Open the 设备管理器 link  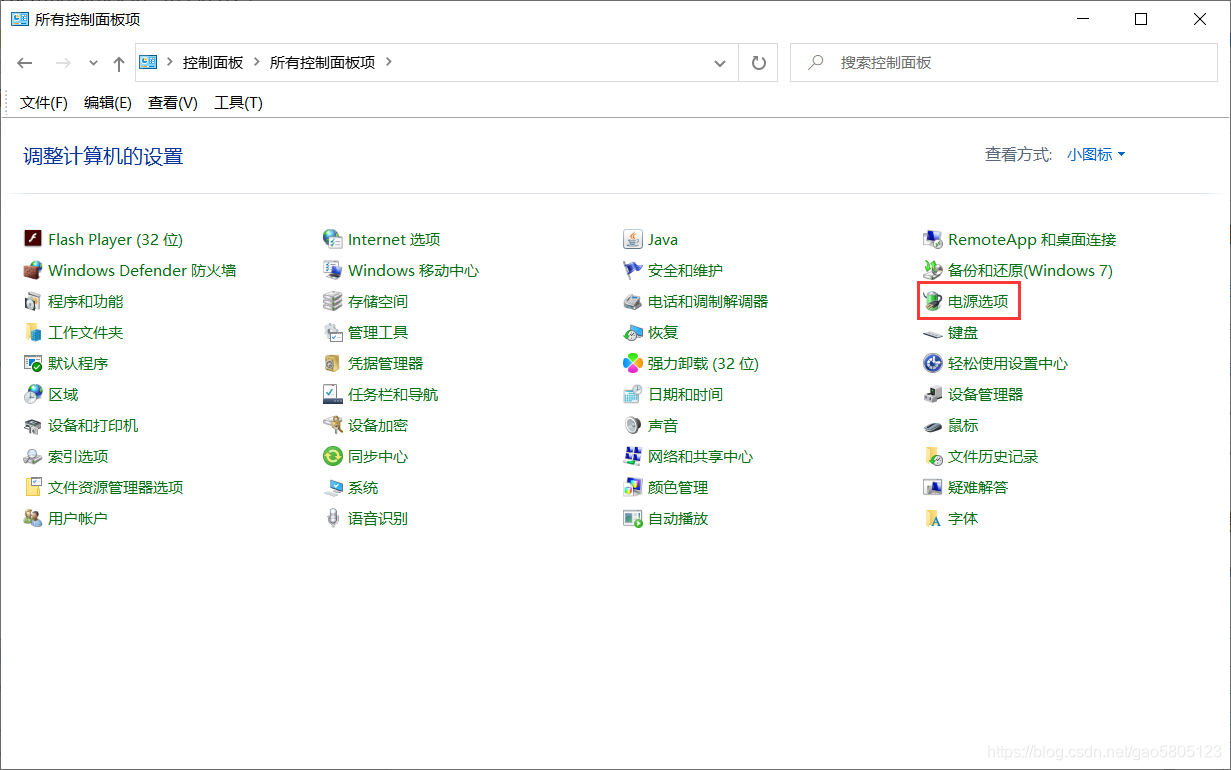pos(986,394)
